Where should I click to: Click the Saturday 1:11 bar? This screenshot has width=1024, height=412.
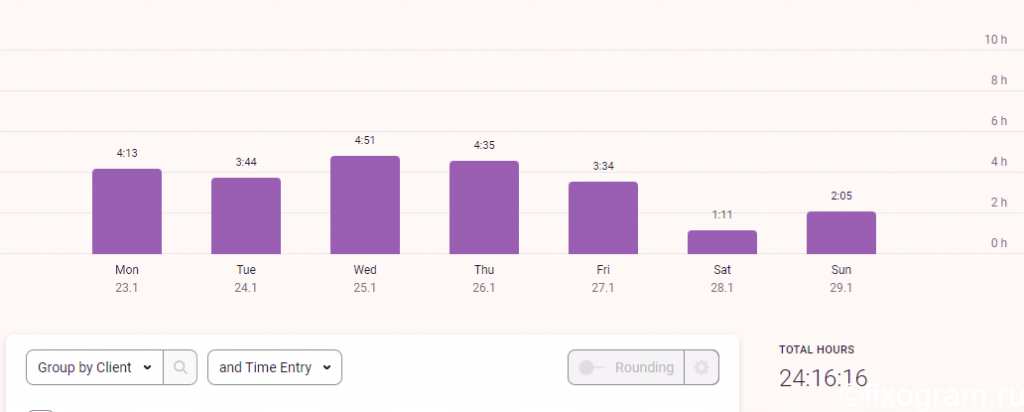[722, 242]
